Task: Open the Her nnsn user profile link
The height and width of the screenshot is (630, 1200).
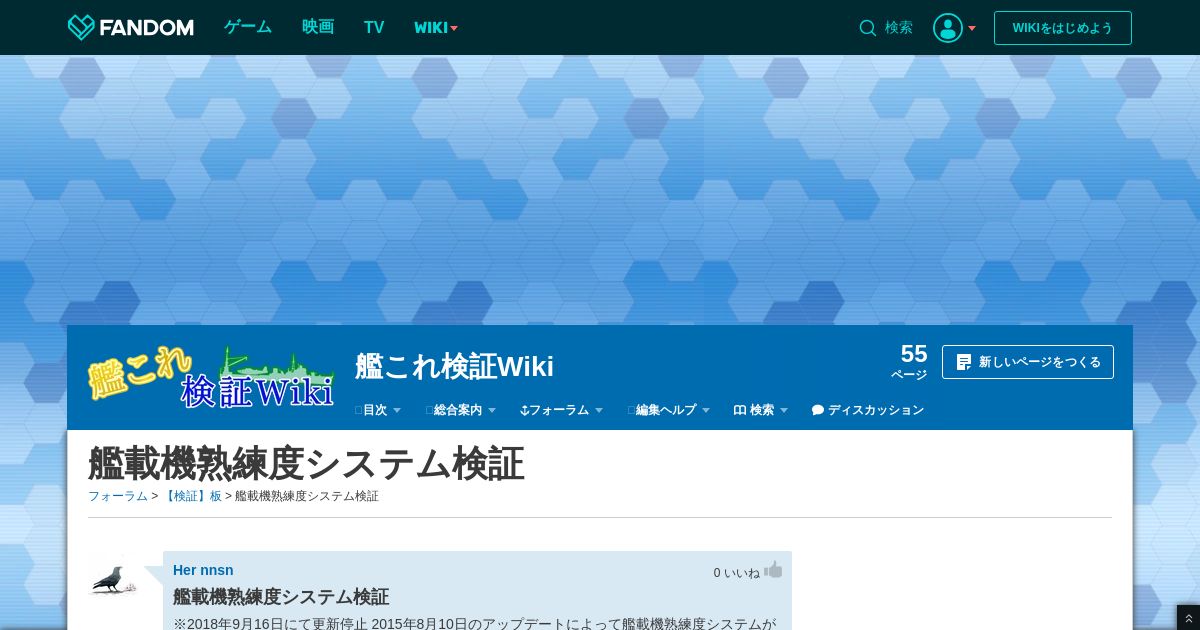Action: [203, 570]
